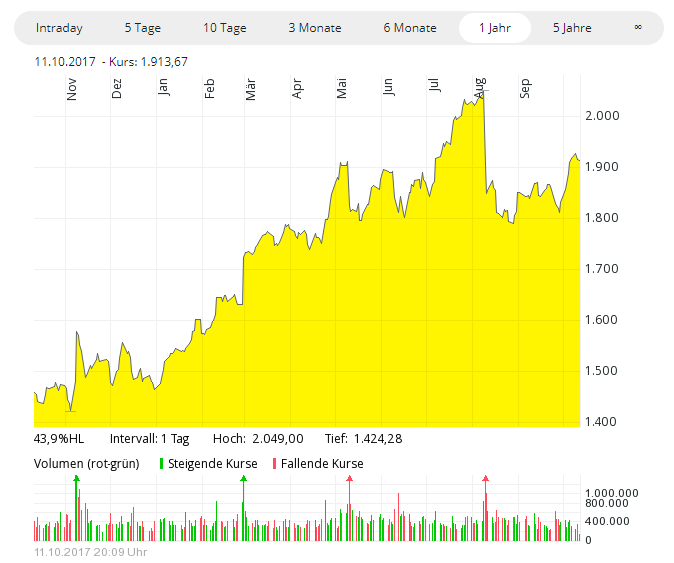Click the Nov month axis label

72,89
